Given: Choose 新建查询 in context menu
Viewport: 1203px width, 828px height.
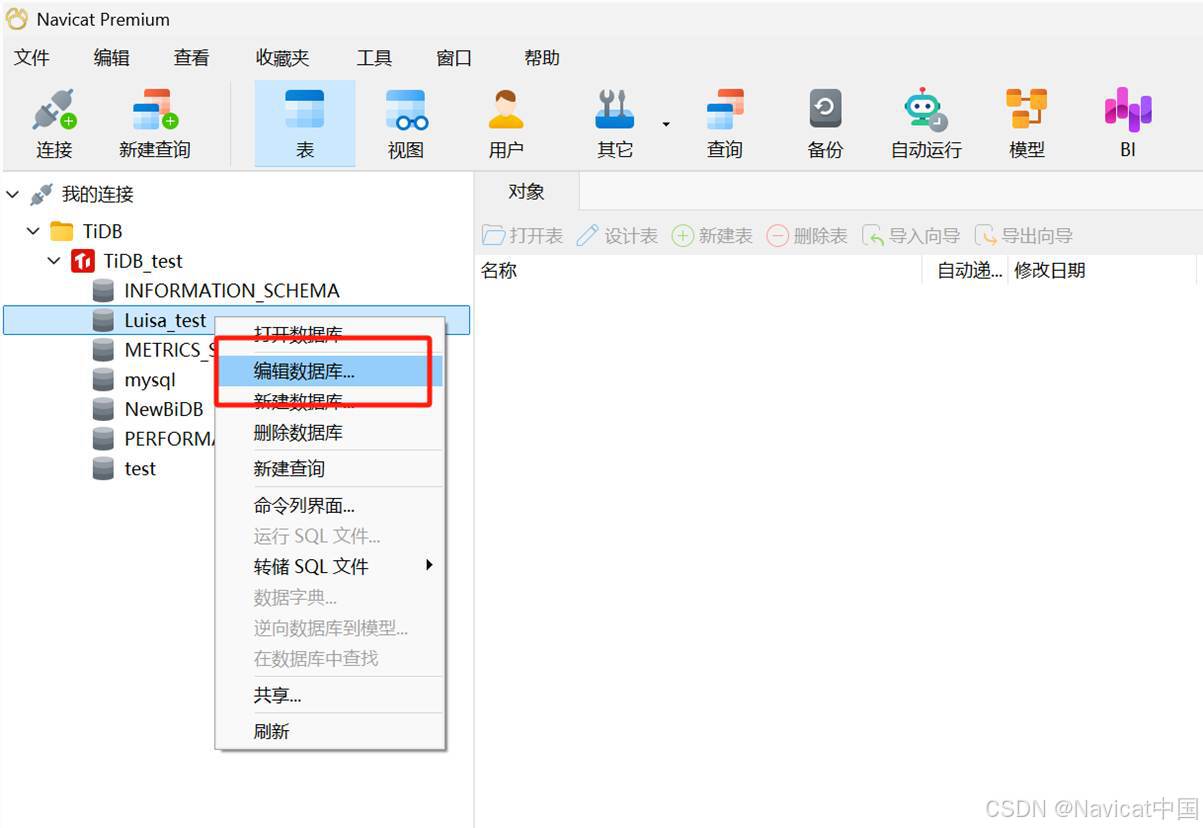Looking at the screenshot, I should [x=330, y=468].
